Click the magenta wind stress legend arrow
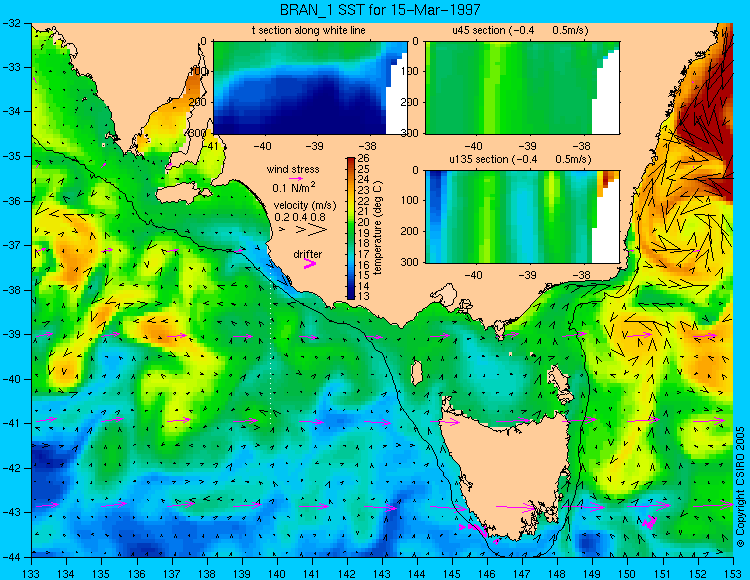Image resolution: width=750 pixels, height=580 pixels. tap(296, 178)
